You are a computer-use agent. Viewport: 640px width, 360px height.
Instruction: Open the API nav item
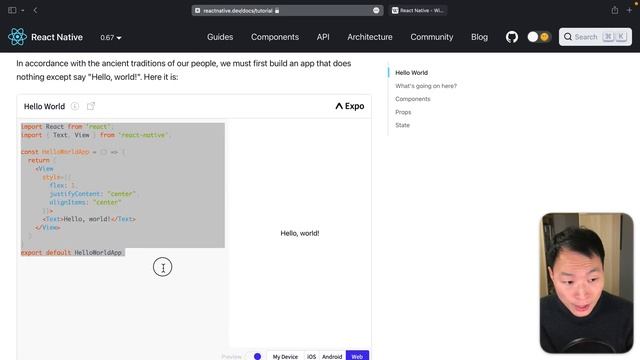(x=323, y=37)
